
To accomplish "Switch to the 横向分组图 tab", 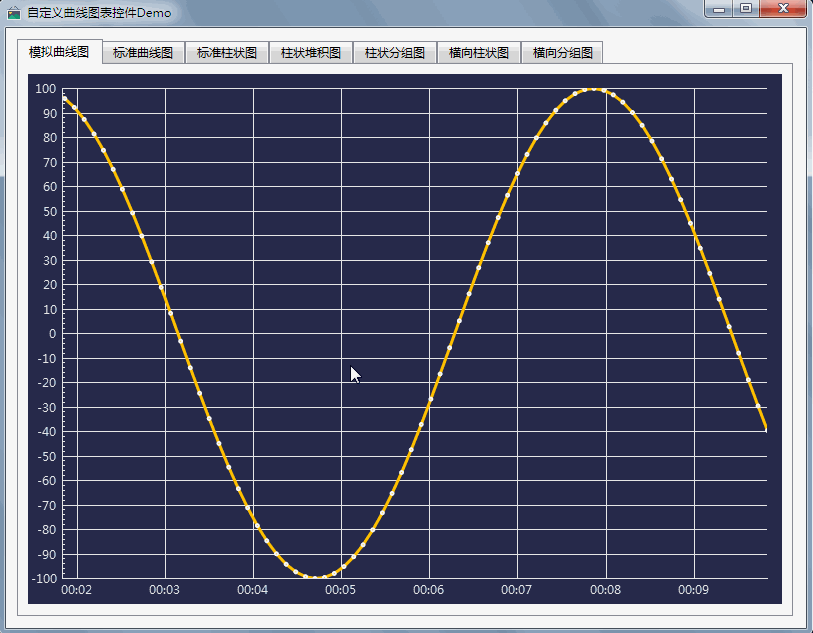I will point(562,48).
